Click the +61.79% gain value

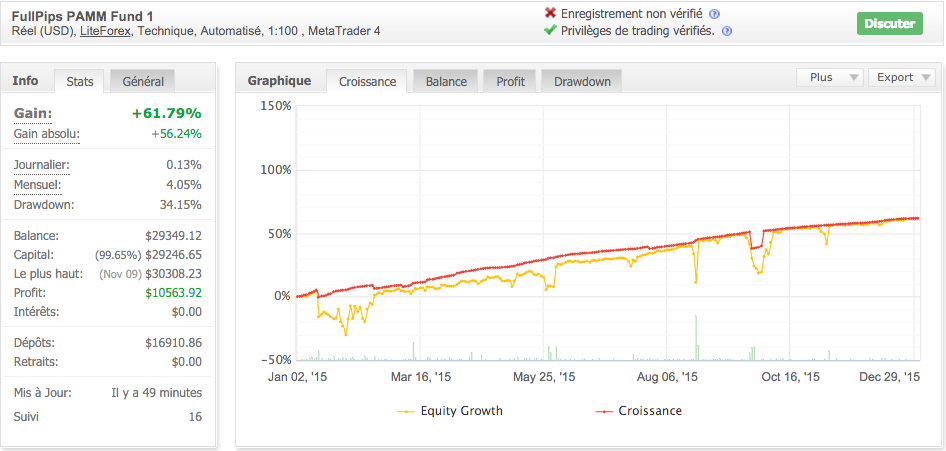[167, 114]
